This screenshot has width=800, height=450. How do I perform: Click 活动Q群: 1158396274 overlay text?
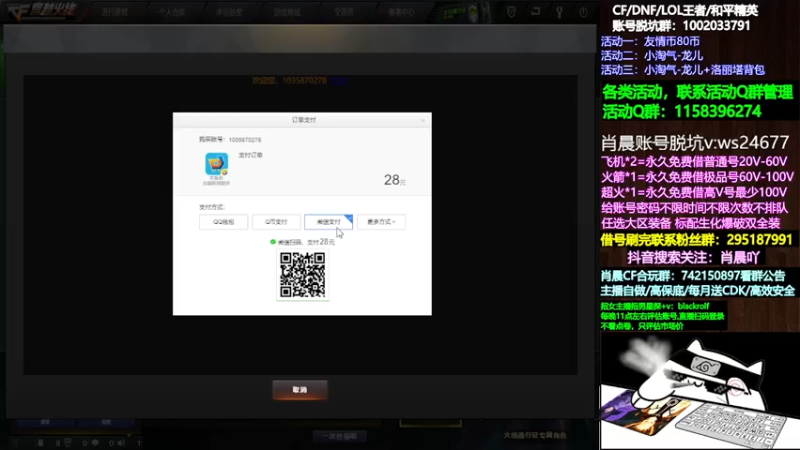[x=682, y=112]
